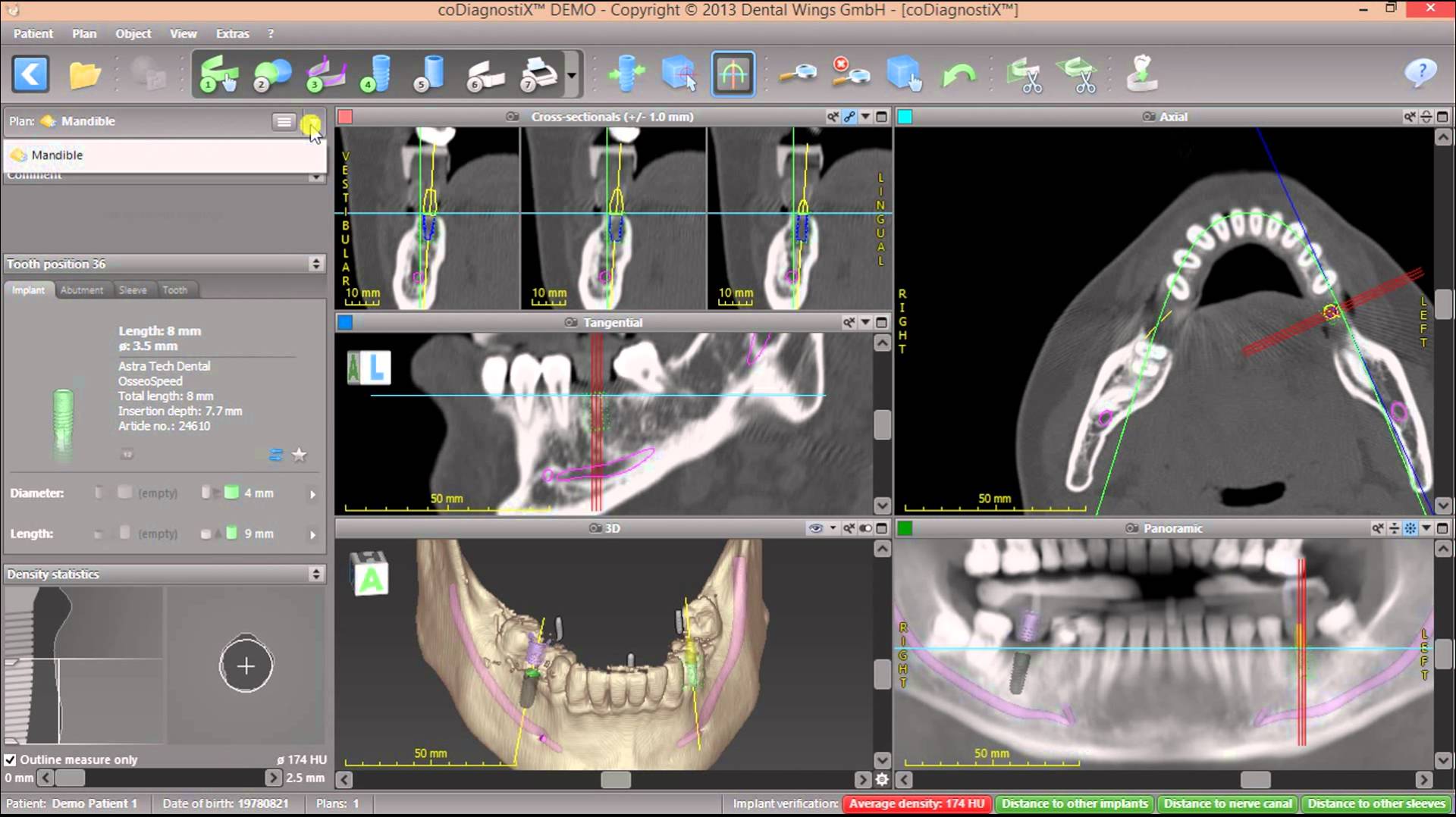Click the green undo arrow

point(959,76)
